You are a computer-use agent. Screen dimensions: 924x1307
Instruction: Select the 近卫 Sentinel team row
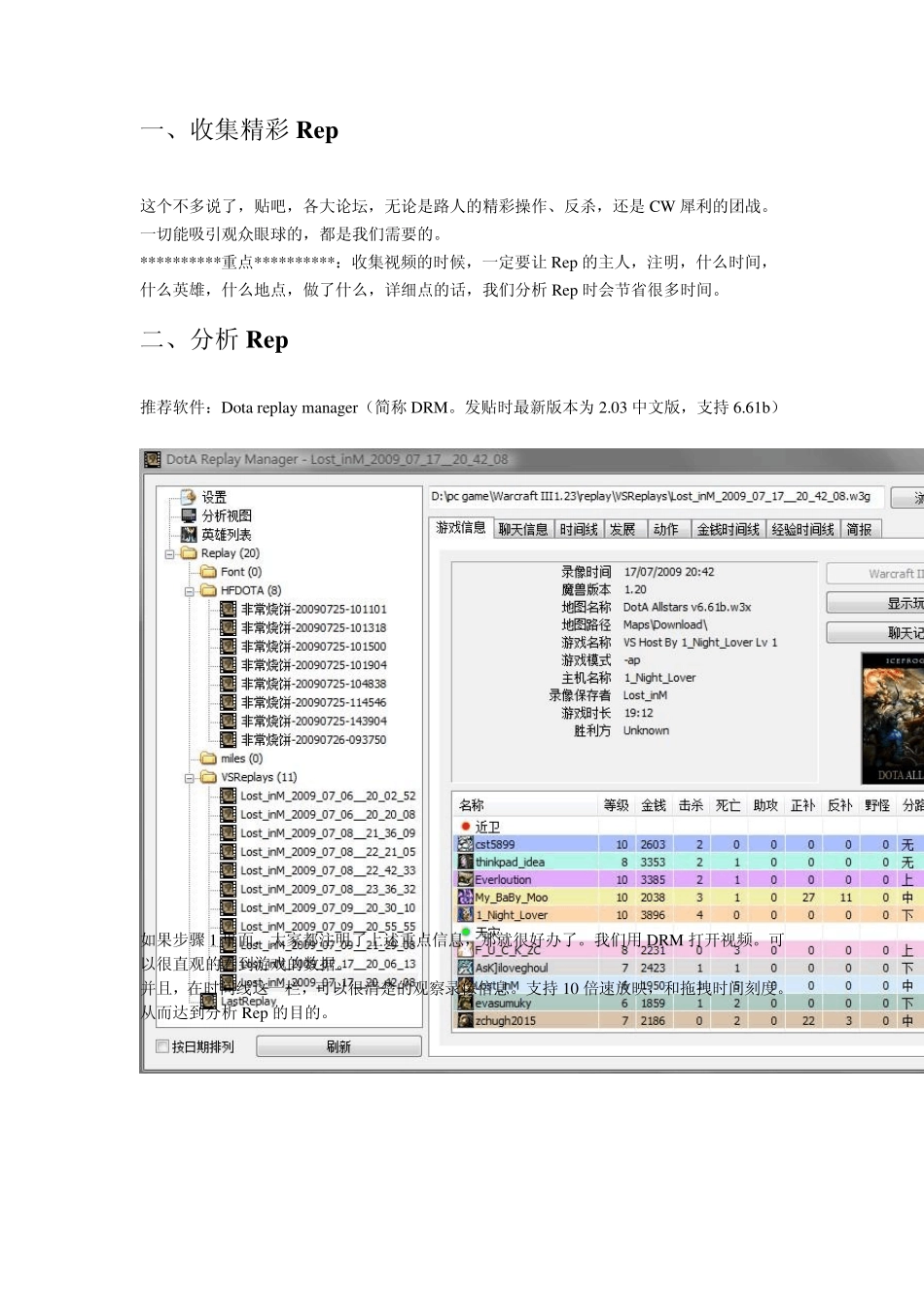691,827
